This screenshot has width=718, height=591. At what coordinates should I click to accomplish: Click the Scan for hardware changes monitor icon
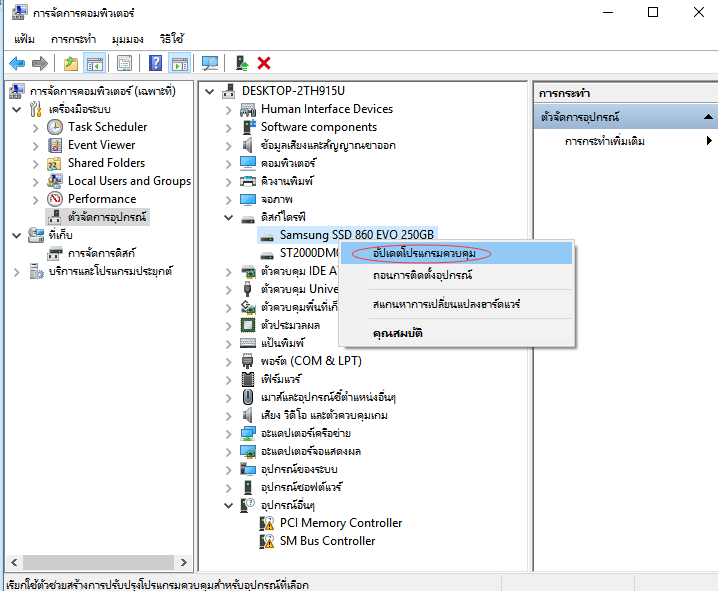pyautogui.click(x=210, y=63)
